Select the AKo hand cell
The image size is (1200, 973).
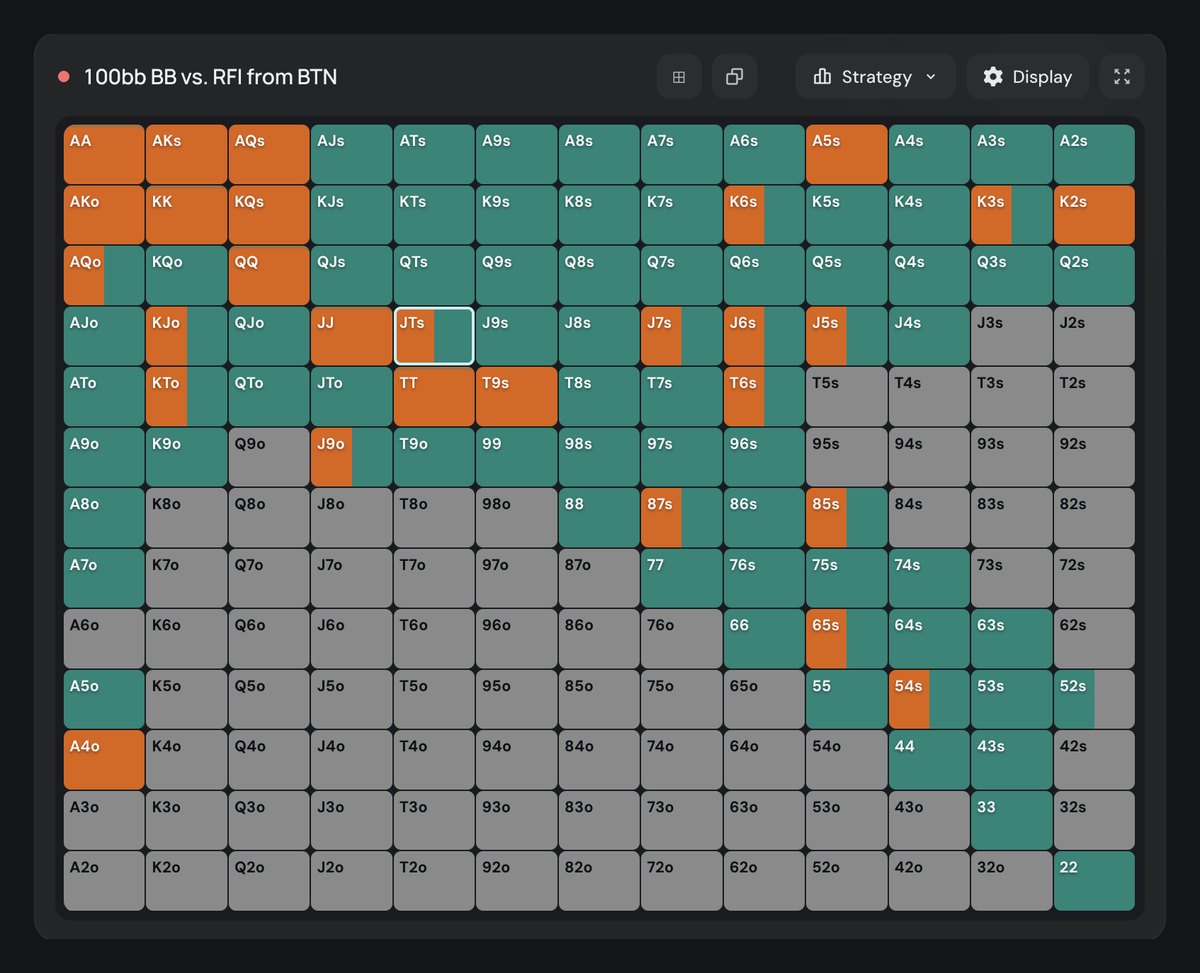point(104,215)
